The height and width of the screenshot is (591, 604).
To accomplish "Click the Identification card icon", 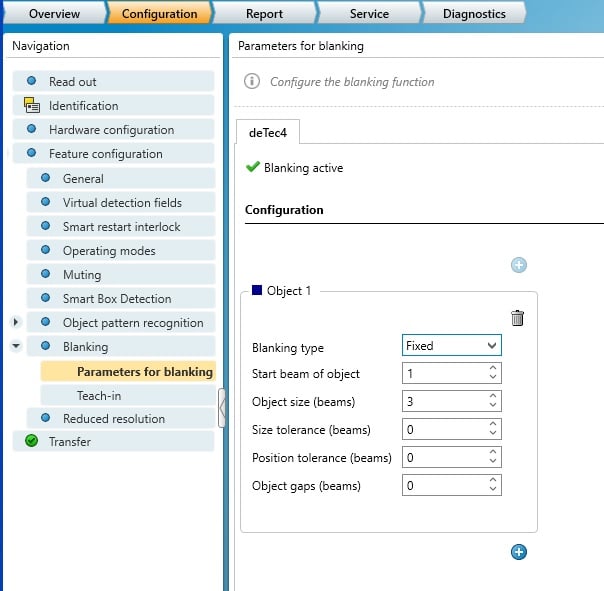I will click(x=32, y=105).
